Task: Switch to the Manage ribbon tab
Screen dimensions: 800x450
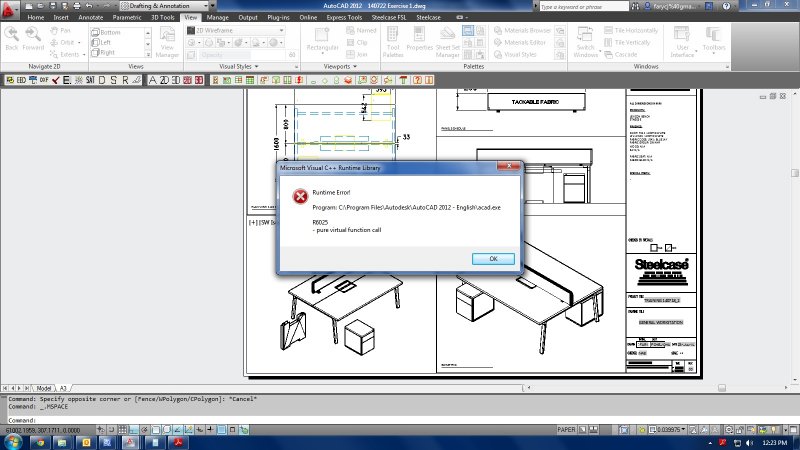Action: [x=217, y=17]
